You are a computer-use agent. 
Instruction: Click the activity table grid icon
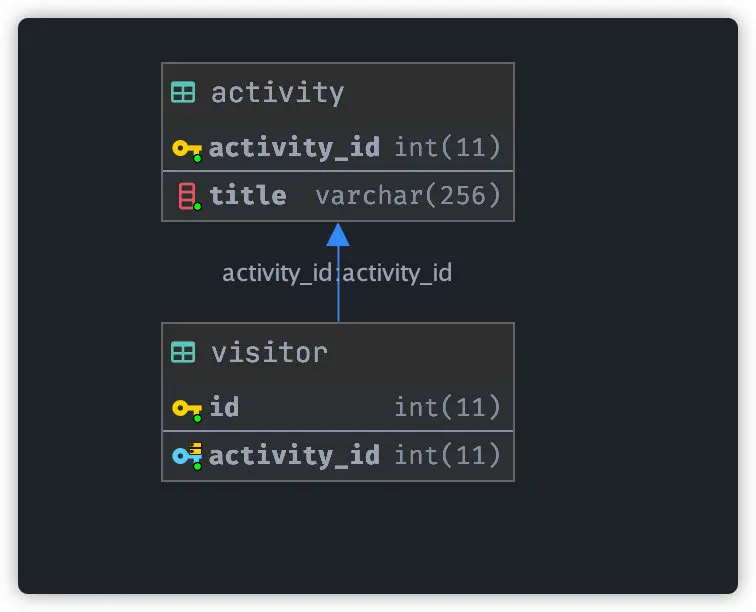[x=183, y=92]
